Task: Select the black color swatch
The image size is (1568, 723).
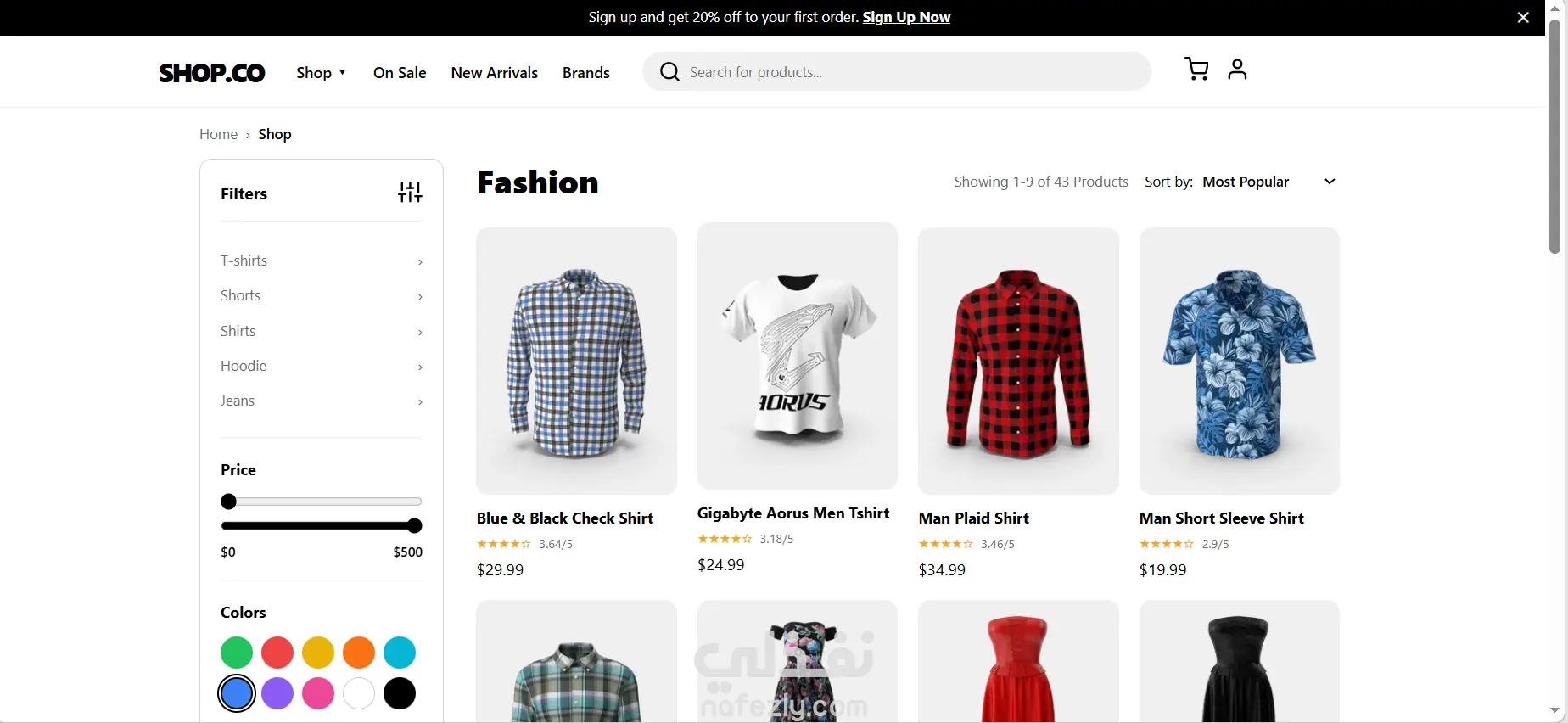Action: [x=400, y=693]
